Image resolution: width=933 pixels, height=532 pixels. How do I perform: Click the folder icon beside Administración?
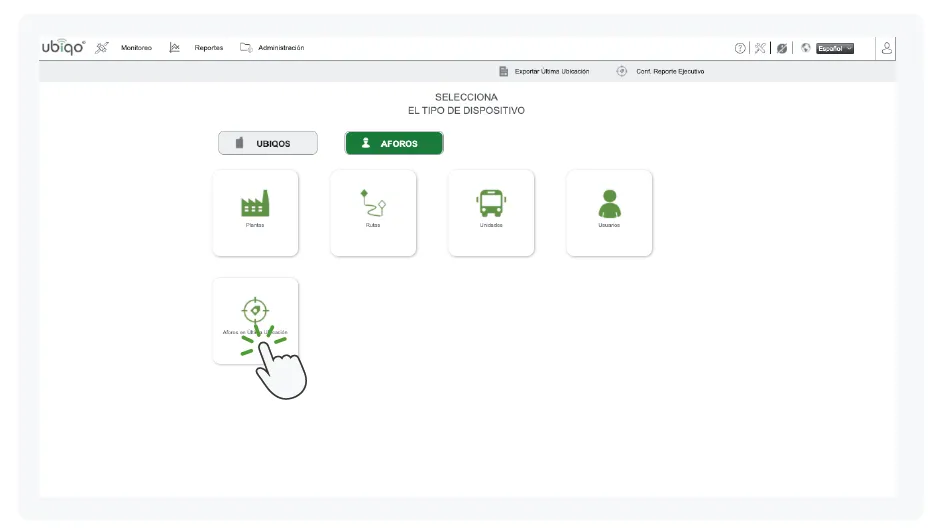click(246, 47)
